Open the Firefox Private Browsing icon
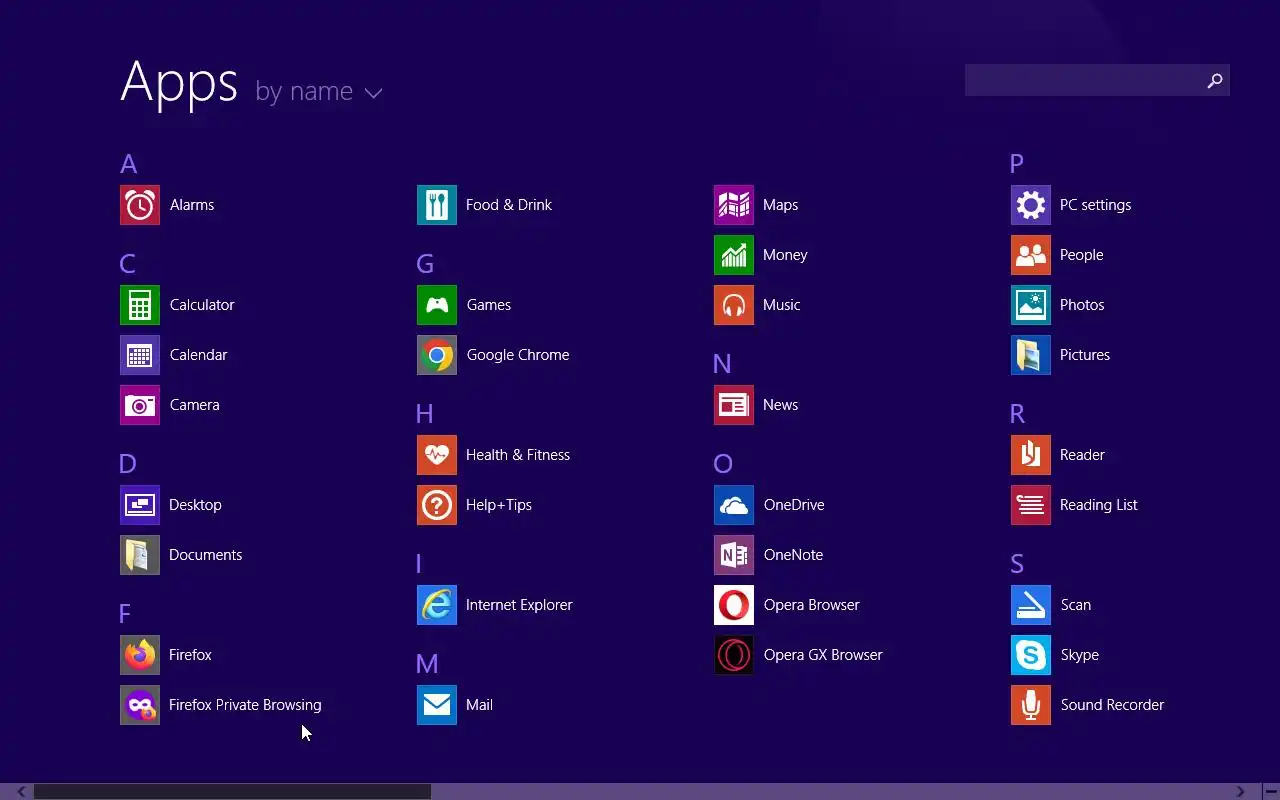This screenshot has height=800, width=1280. [x=140, y=705]
